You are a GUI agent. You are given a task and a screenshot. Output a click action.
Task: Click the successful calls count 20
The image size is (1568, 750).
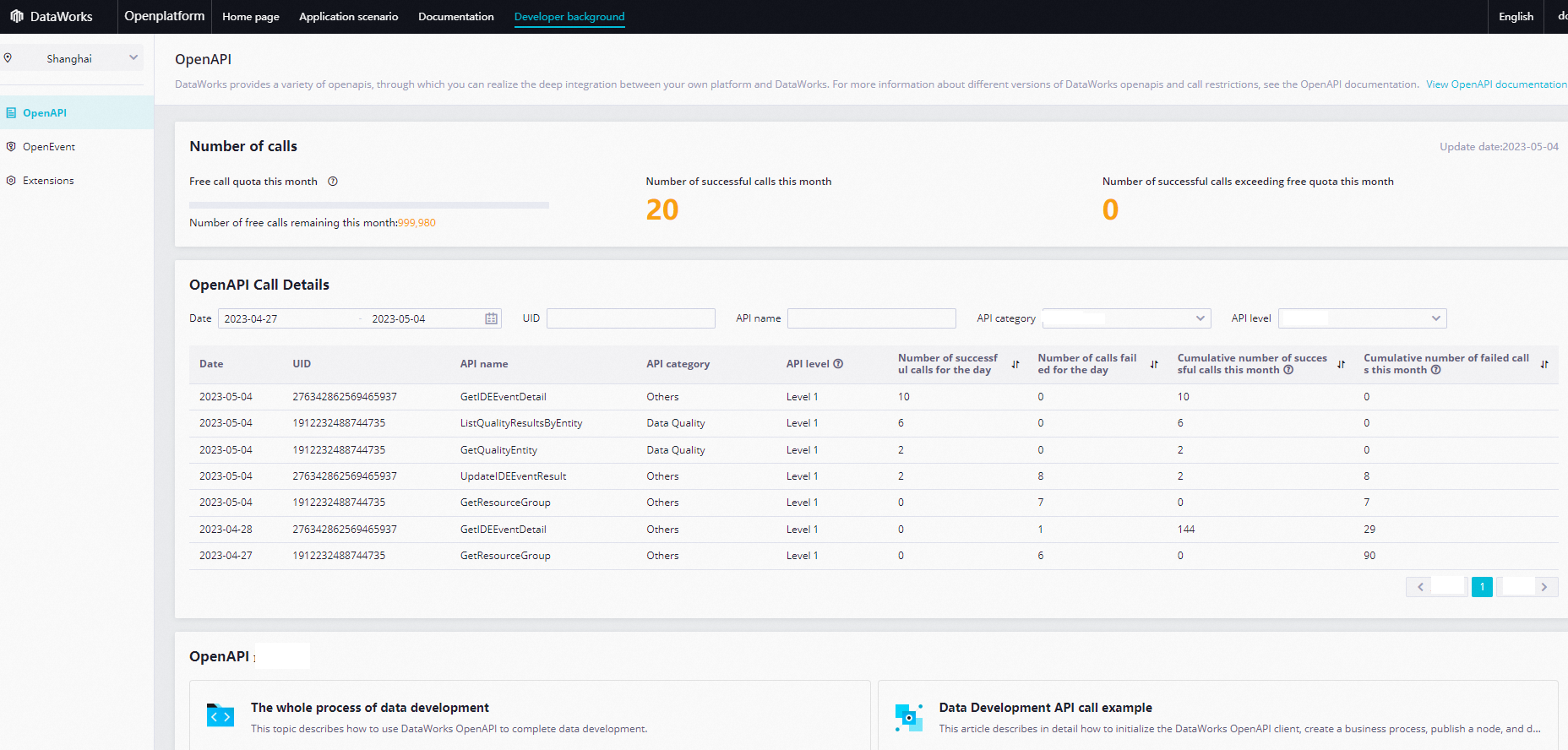click(x=662, y=209)
